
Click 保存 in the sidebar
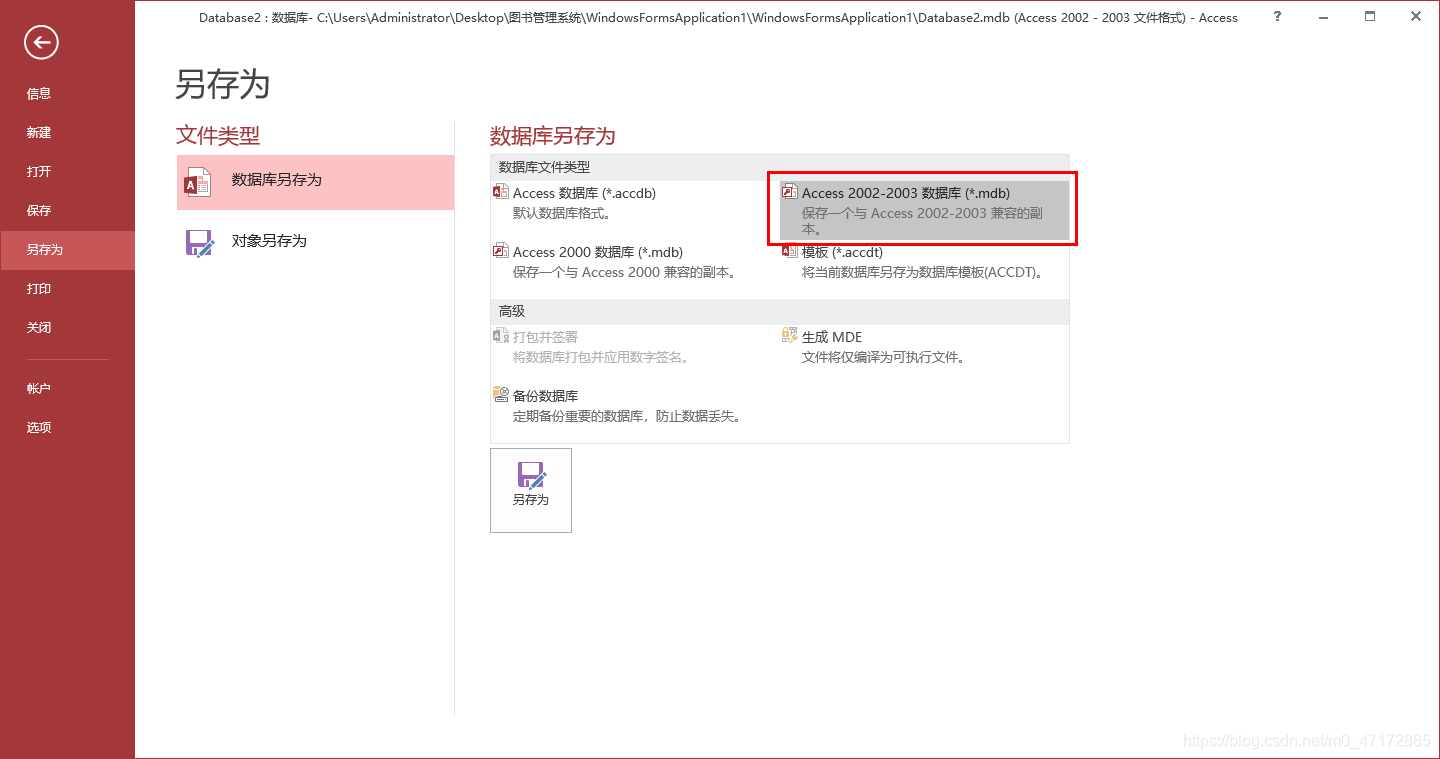pos(38,210)
